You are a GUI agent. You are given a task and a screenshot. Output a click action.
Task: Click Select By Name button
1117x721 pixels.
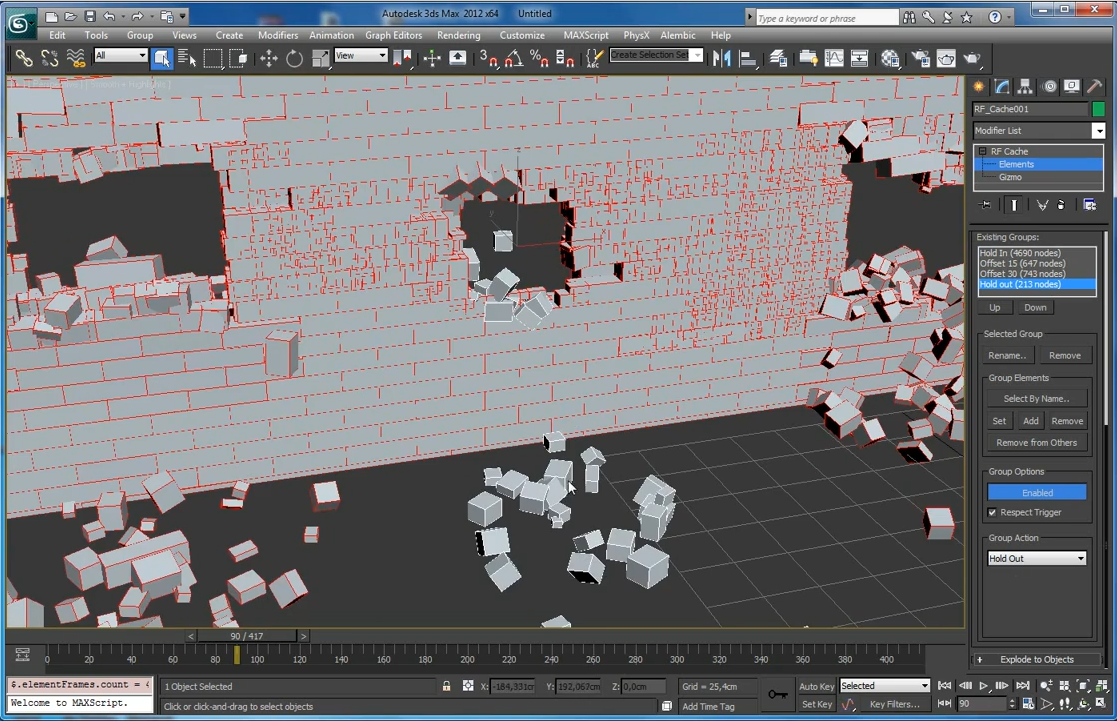(x=1037, y=399)
